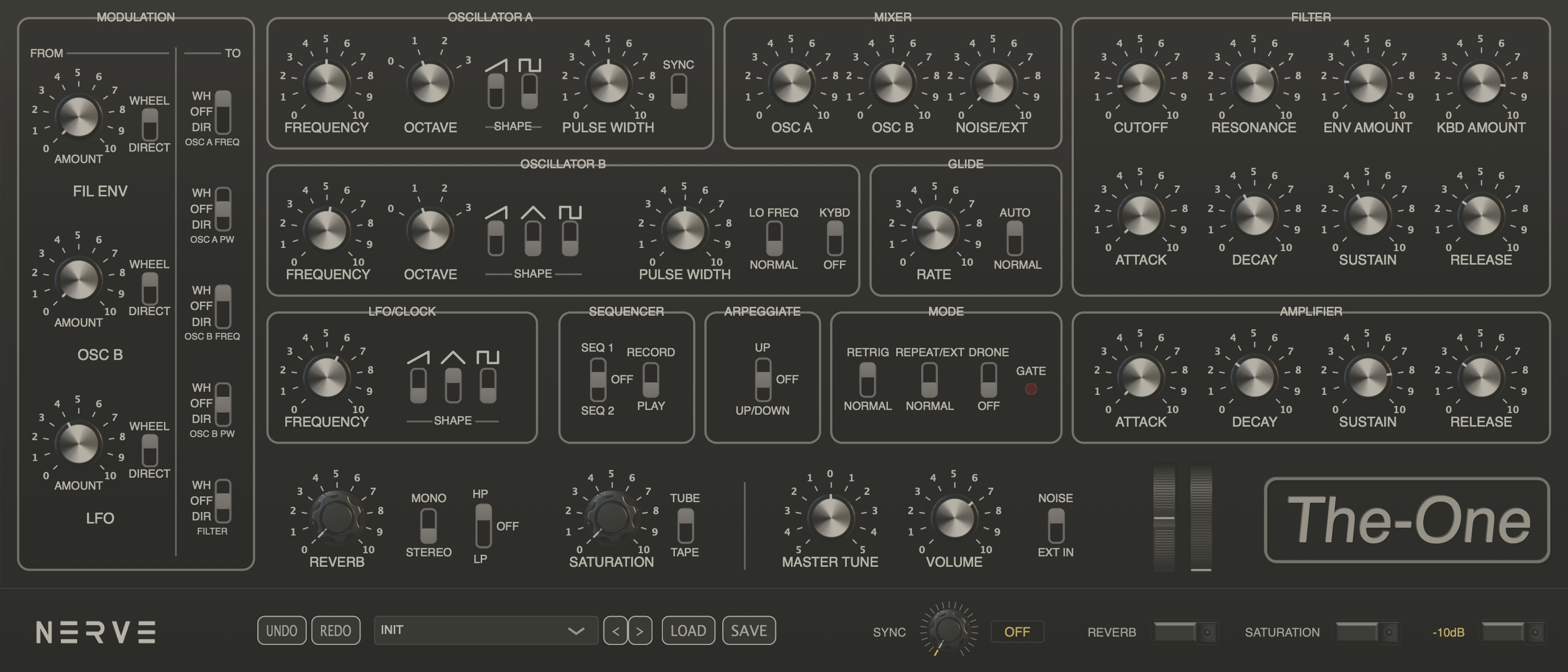Image resolution: width=1568 pixels, height=672 pixels.
Task: Toggle Retrig mode switch
Action: click(868, 380)
